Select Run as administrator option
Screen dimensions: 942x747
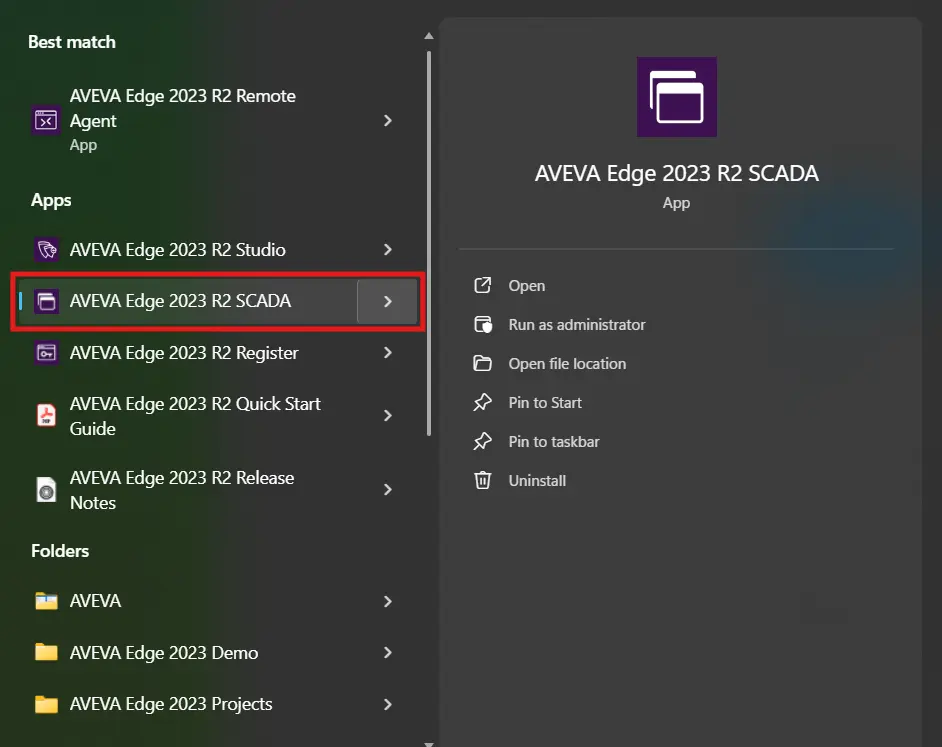(576, 325)
